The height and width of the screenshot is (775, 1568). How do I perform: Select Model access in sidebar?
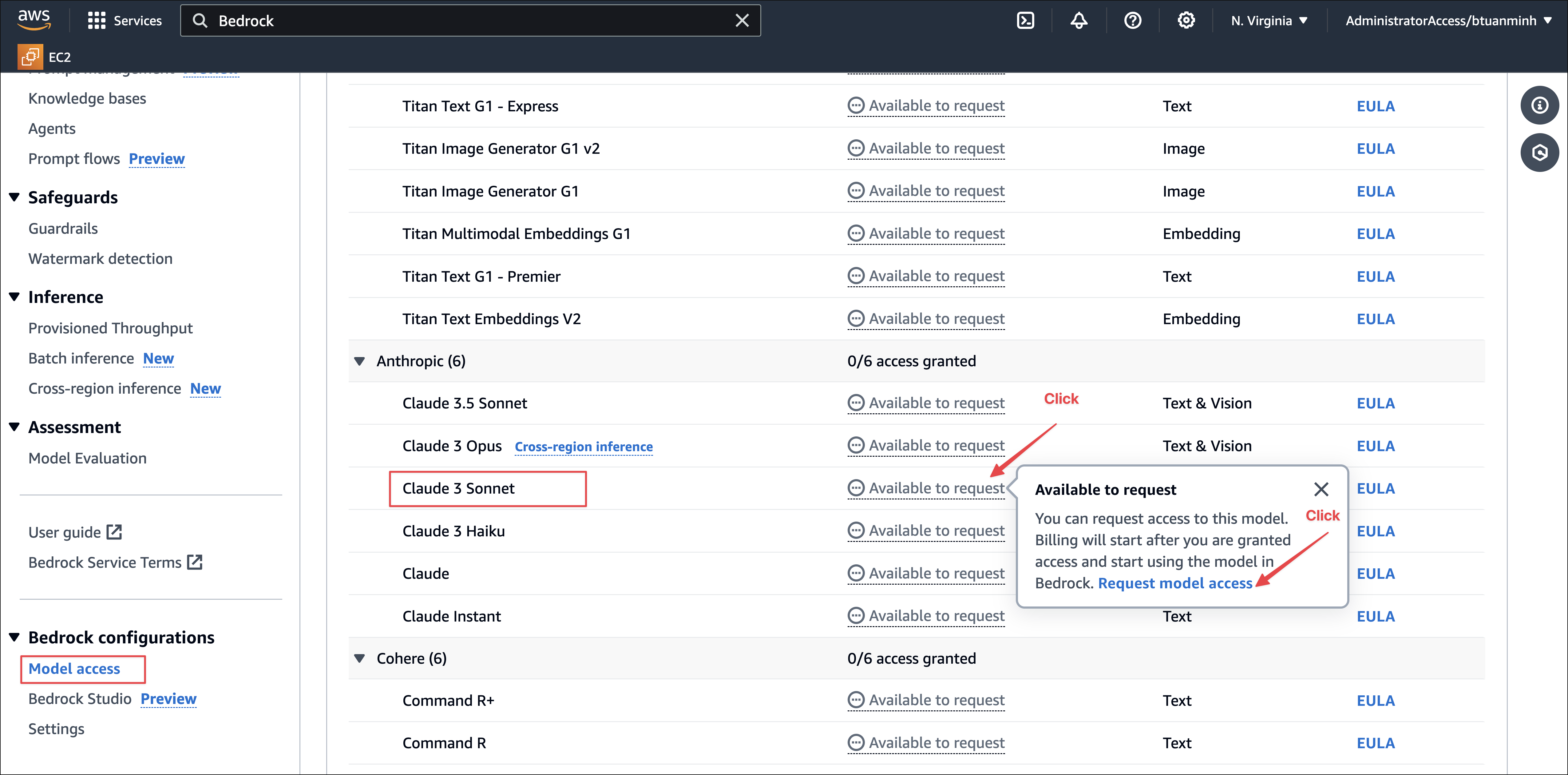pyautogui.click(x=74, y=669)
